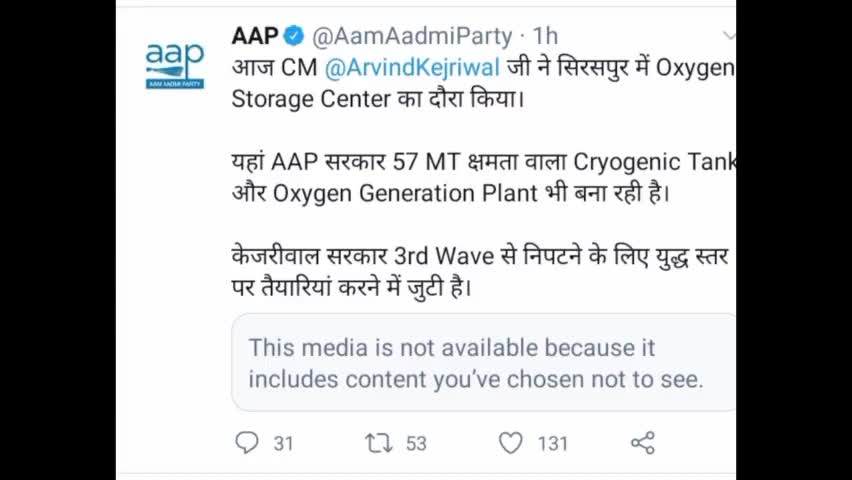Click the like count 131

[x=552, y=443]
